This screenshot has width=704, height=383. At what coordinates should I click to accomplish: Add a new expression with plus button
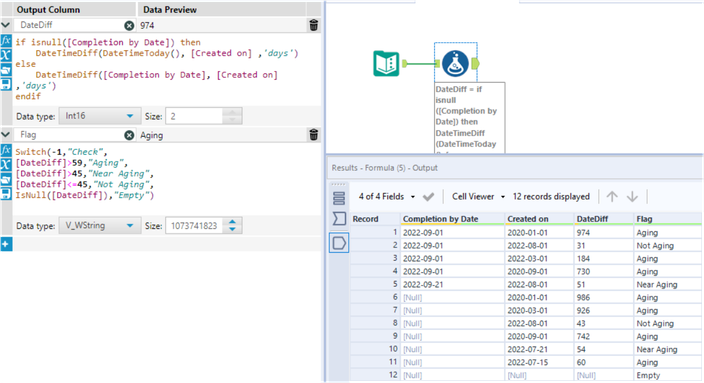(6, 244)
